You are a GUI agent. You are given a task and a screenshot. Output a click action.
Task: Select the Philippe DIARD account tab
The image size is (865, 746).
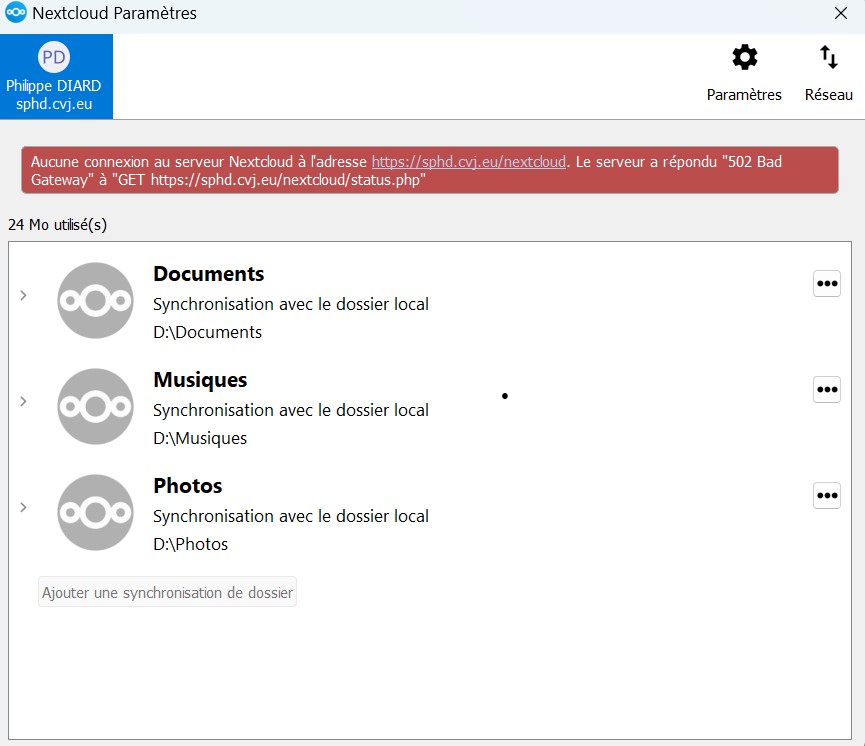click(56, 76)
